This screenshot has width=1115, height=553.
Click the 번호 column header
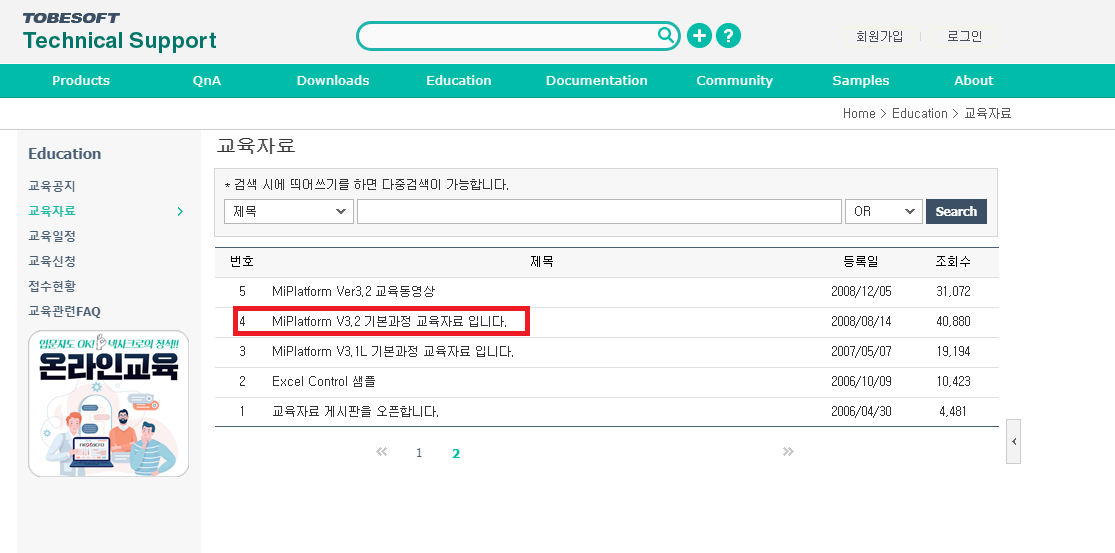point(242,262)
